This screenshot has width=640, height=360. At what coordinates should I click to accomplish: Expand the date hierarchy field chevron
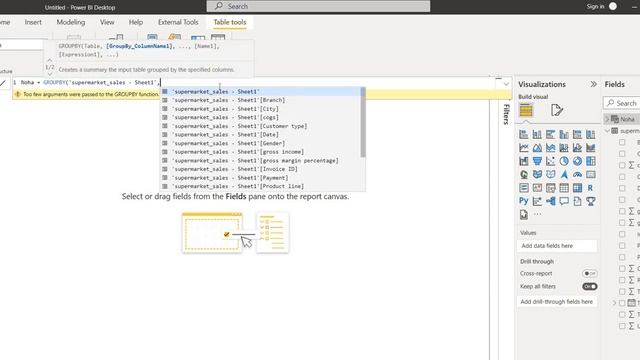click(614, 303)
